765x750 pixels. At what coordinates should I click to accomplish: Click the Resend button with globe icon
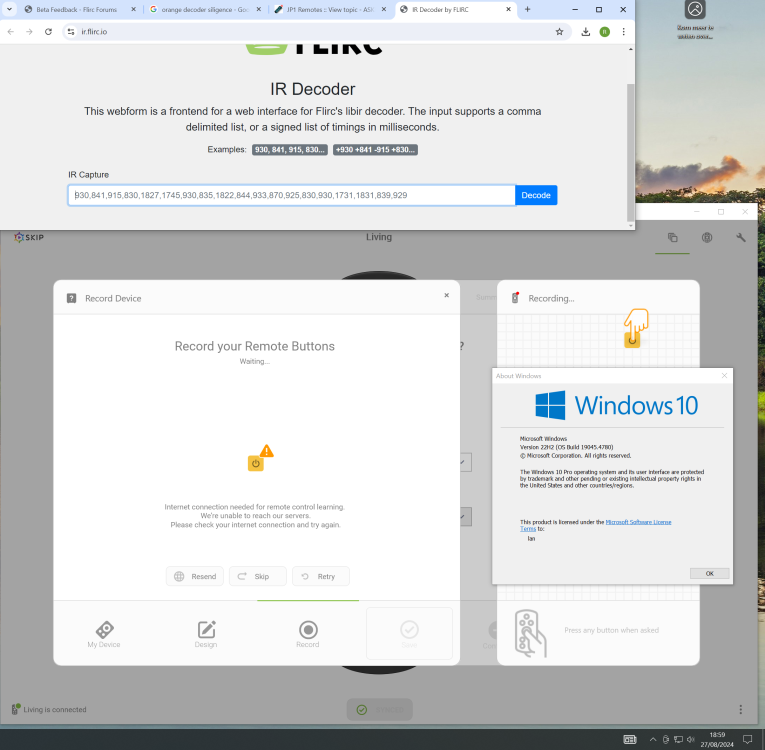tap(195, 576)
